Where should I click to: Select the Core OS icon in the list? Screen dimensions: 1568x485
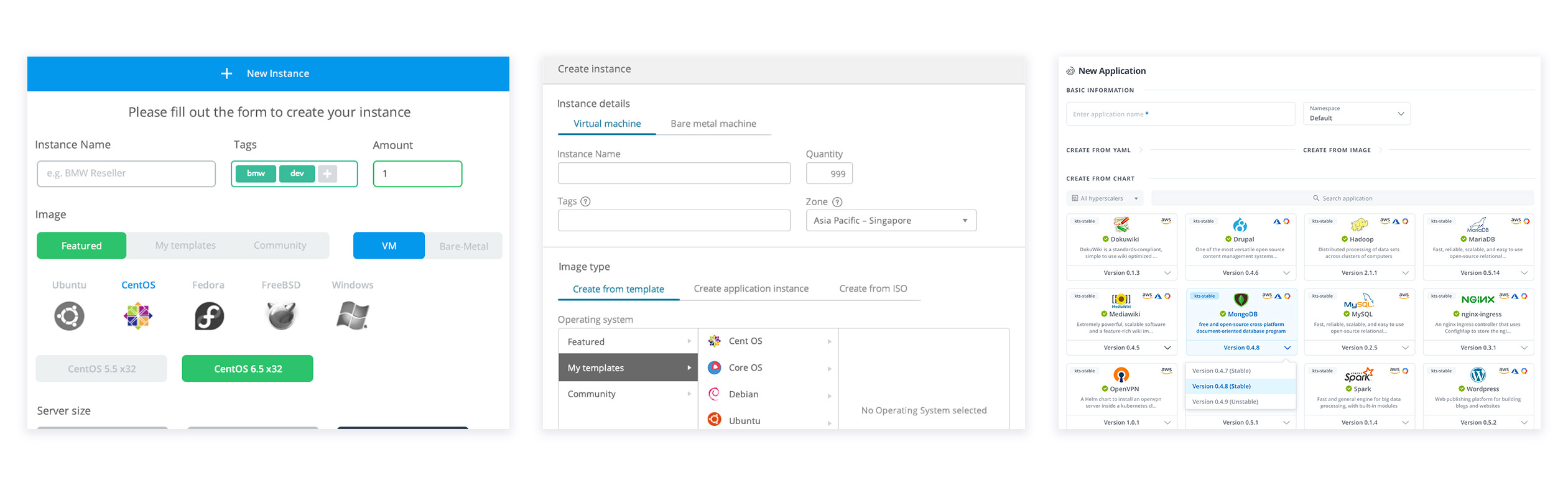[715, 367]
